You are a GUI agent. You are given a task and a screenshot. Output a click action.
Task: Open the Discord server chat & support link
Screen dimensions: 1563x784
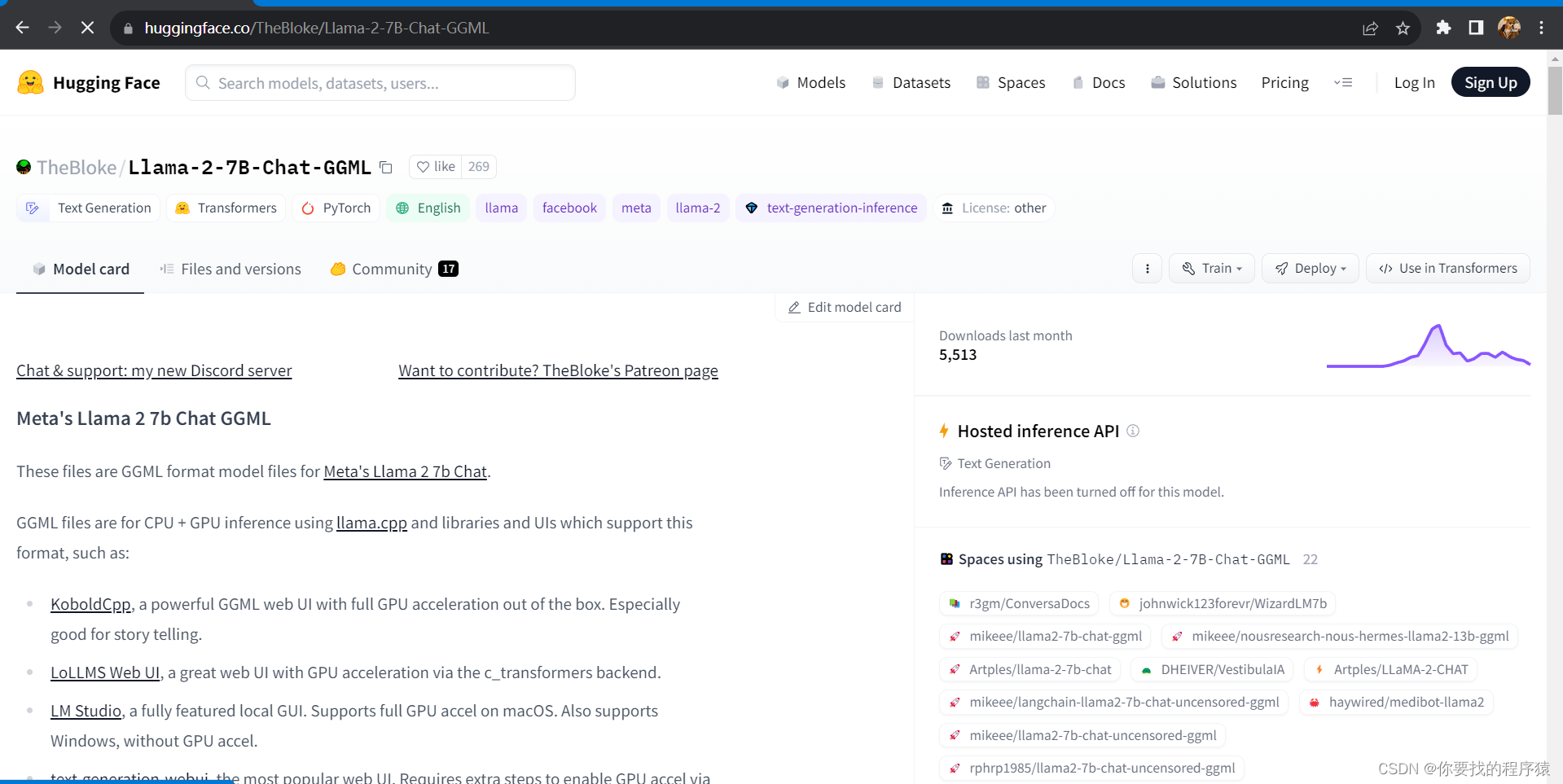pyautogui.click(x=154, y=371)
